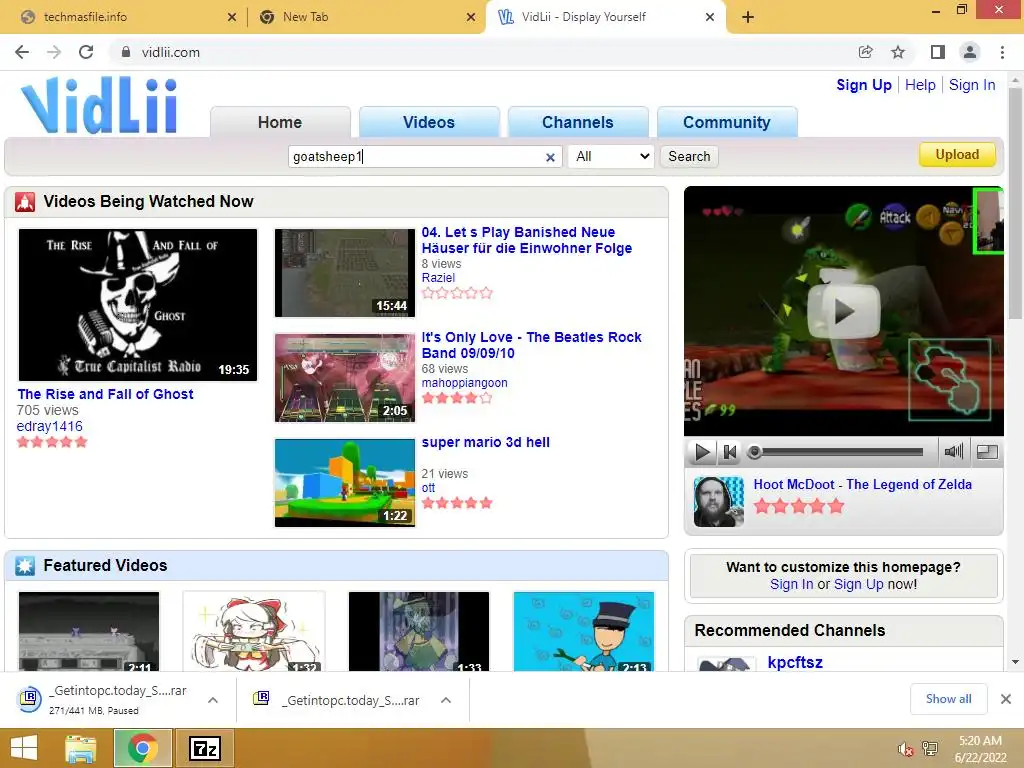Open the Raziel uploader link
Viewport: 1024px width, 768px height.
438,278
